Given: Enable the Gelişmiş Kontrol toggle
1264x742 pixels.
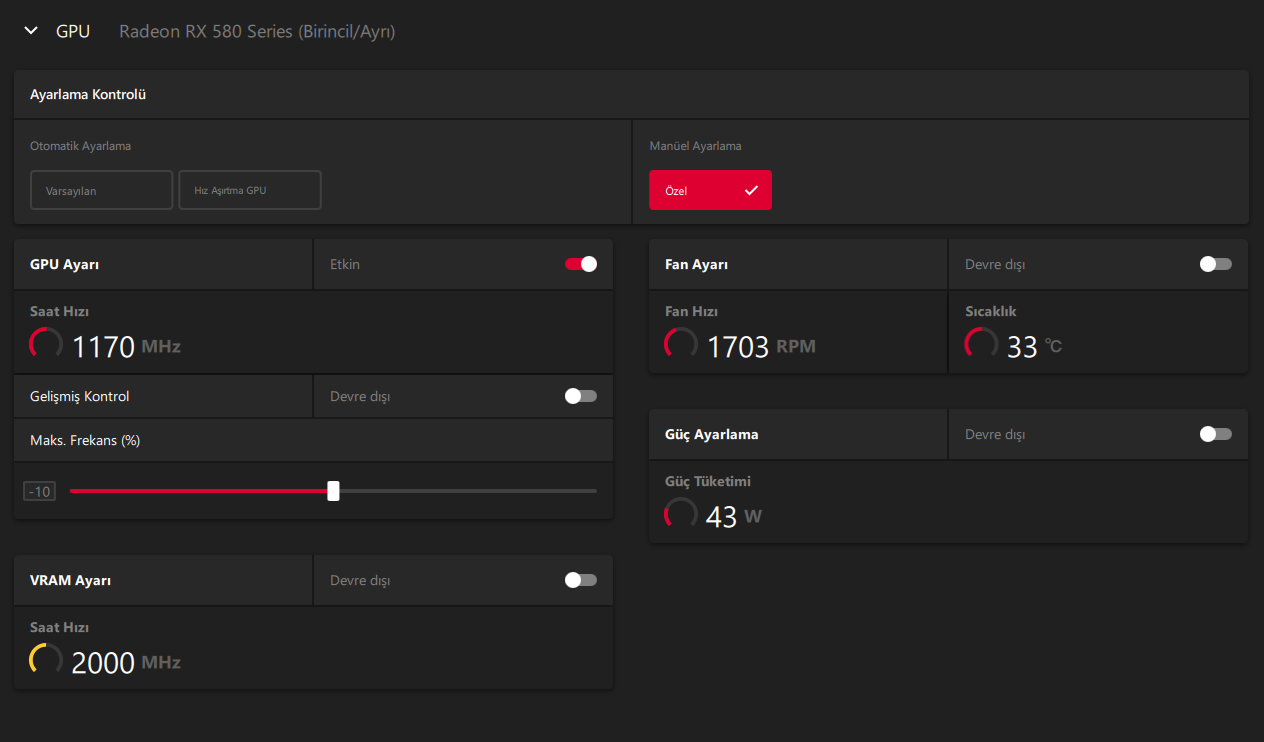Looking at the screenshot, I should (x=581, y=396).
